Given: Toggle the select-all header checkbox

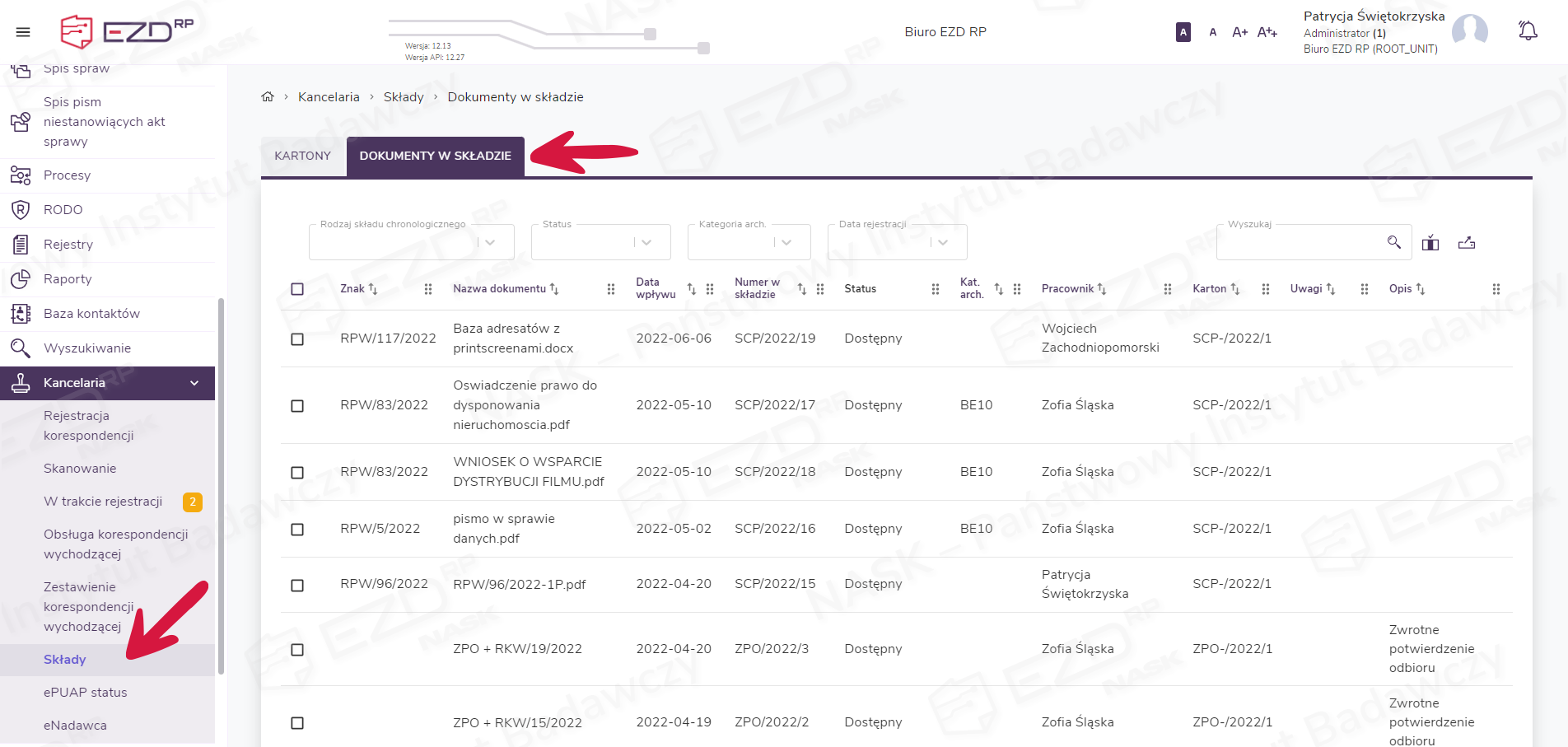Looking at the screenshot, I should 297,289.
